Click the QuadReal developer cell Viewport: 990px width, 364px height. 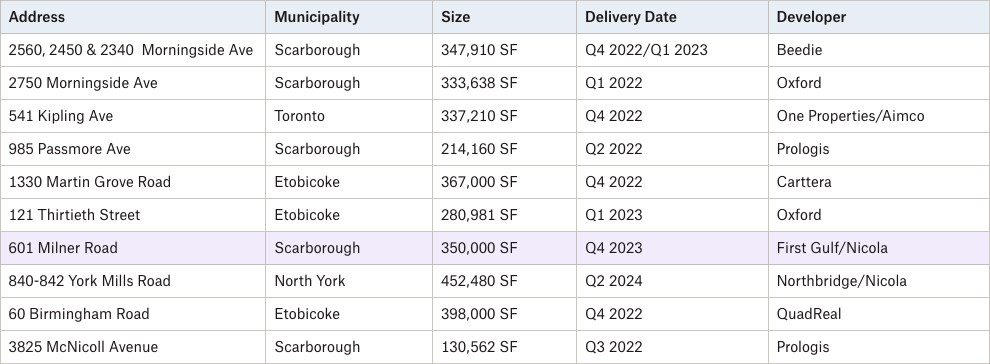click(x=878, y=314)
